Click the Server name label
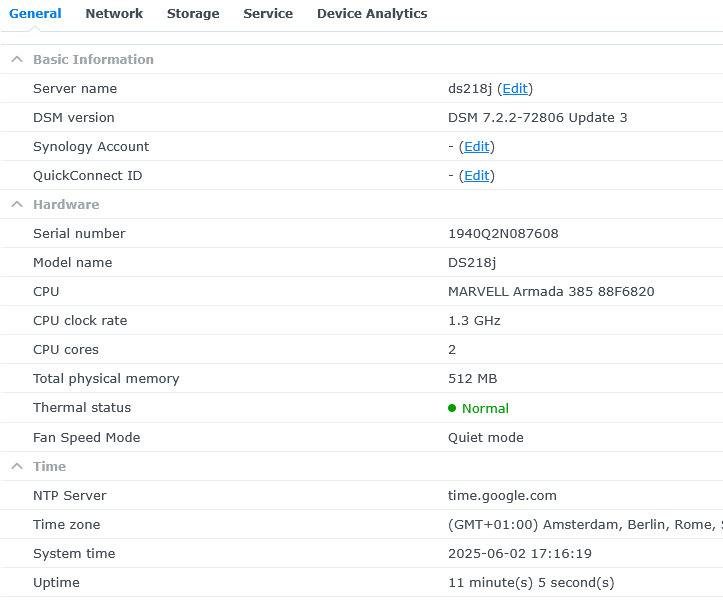 coord(75,89)
